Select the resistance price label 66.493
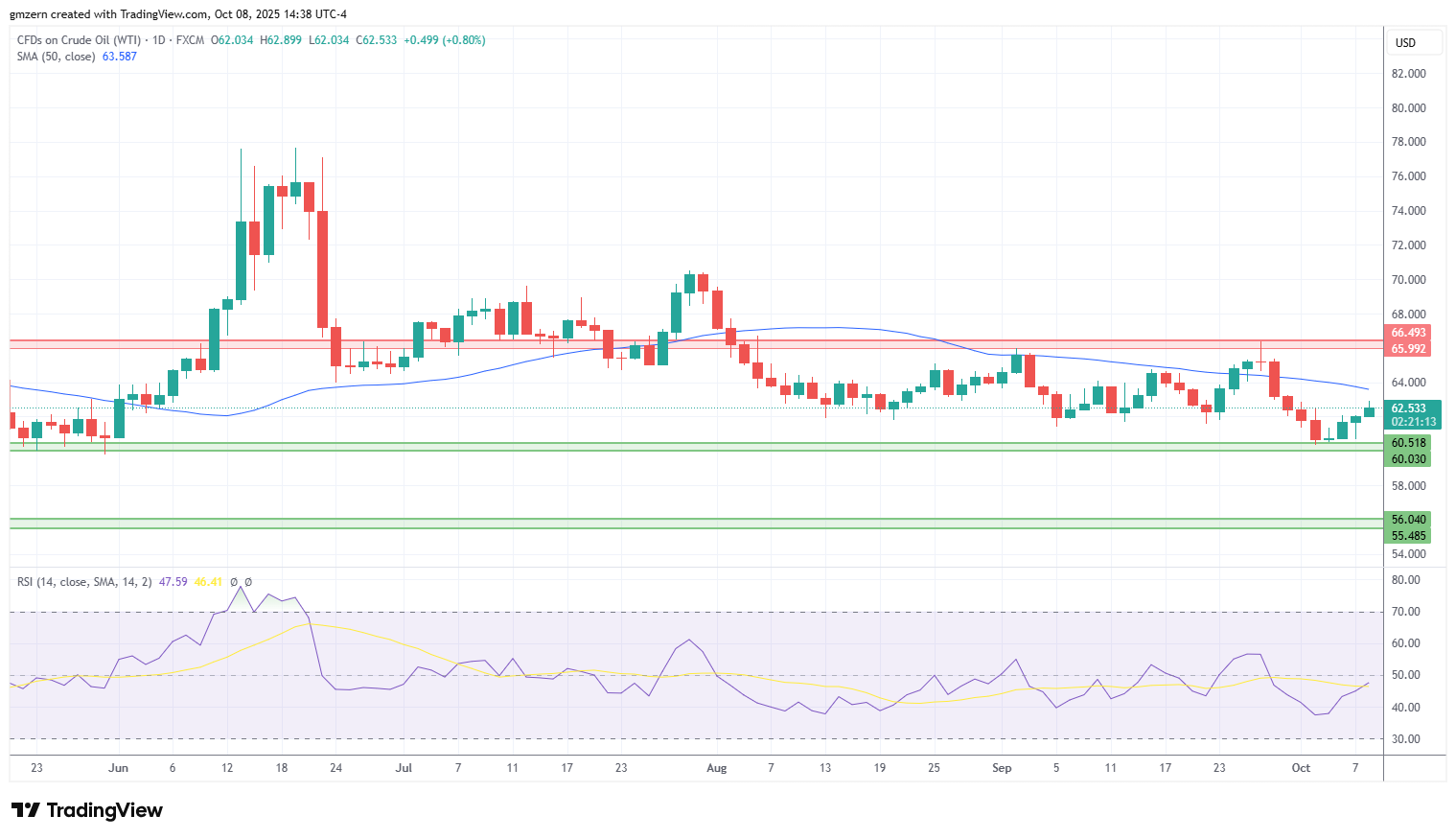This screenshot has width=1456, height=839. 1408,334
